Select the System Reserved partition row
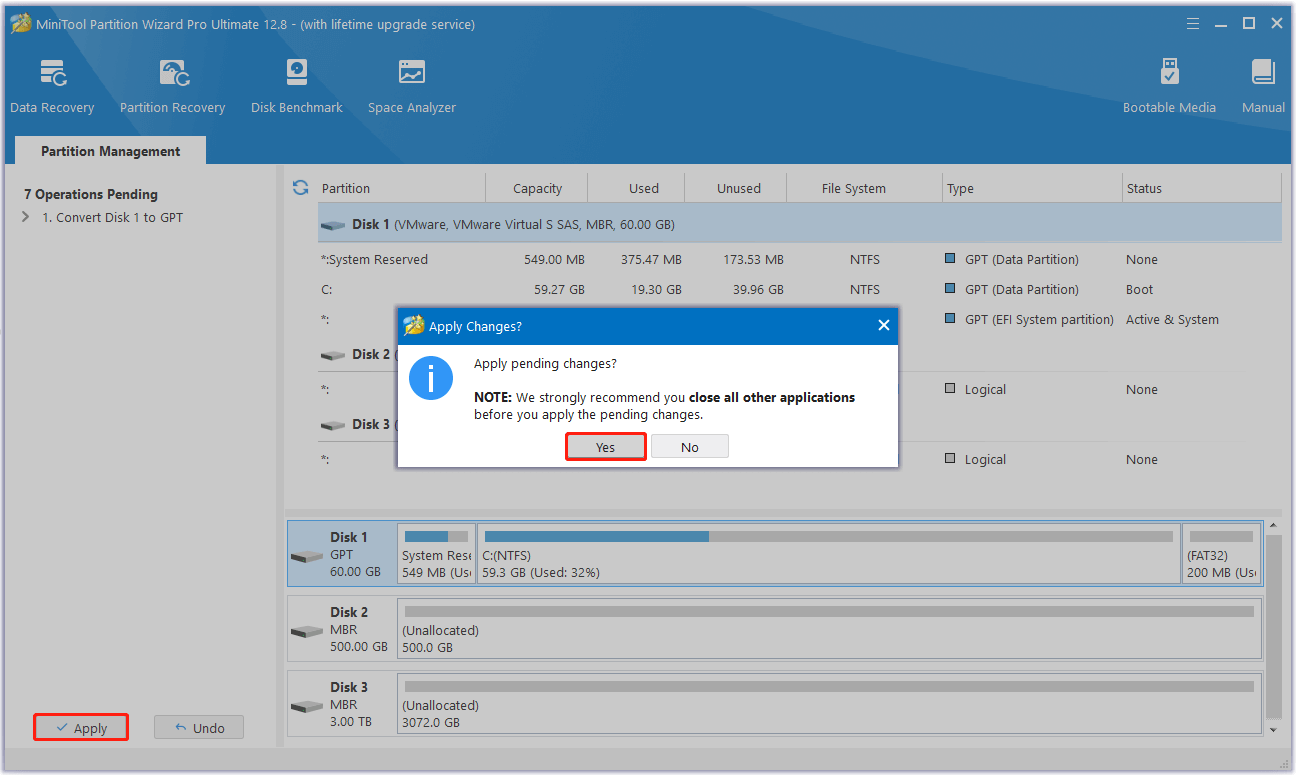 pos(799,260)
